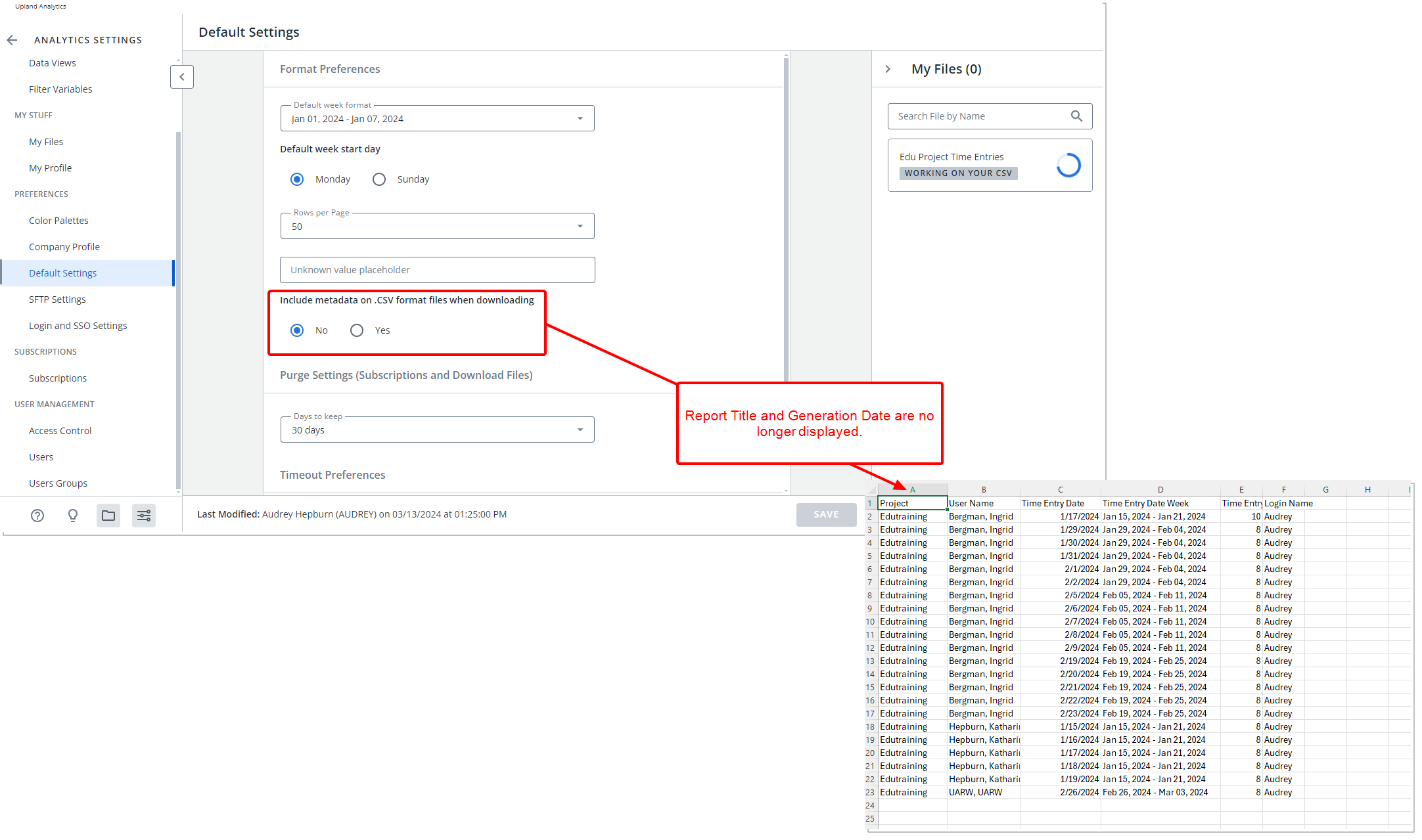Image resolution: width=1422 pixels, height=840 pixels.
Task: Select Sunday as default week start day
Action: point(379,179)
